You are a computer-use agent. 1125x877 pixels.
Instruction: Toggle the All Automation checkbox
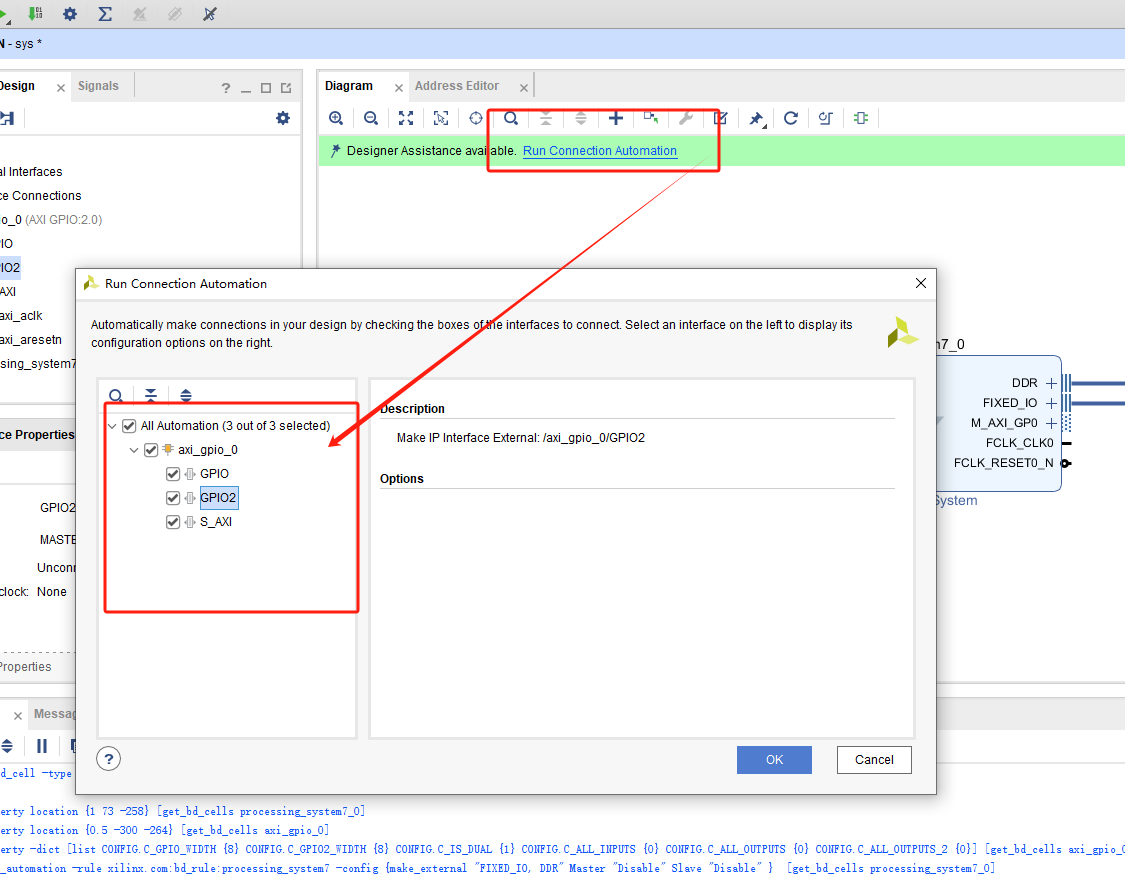click(129, 426)
